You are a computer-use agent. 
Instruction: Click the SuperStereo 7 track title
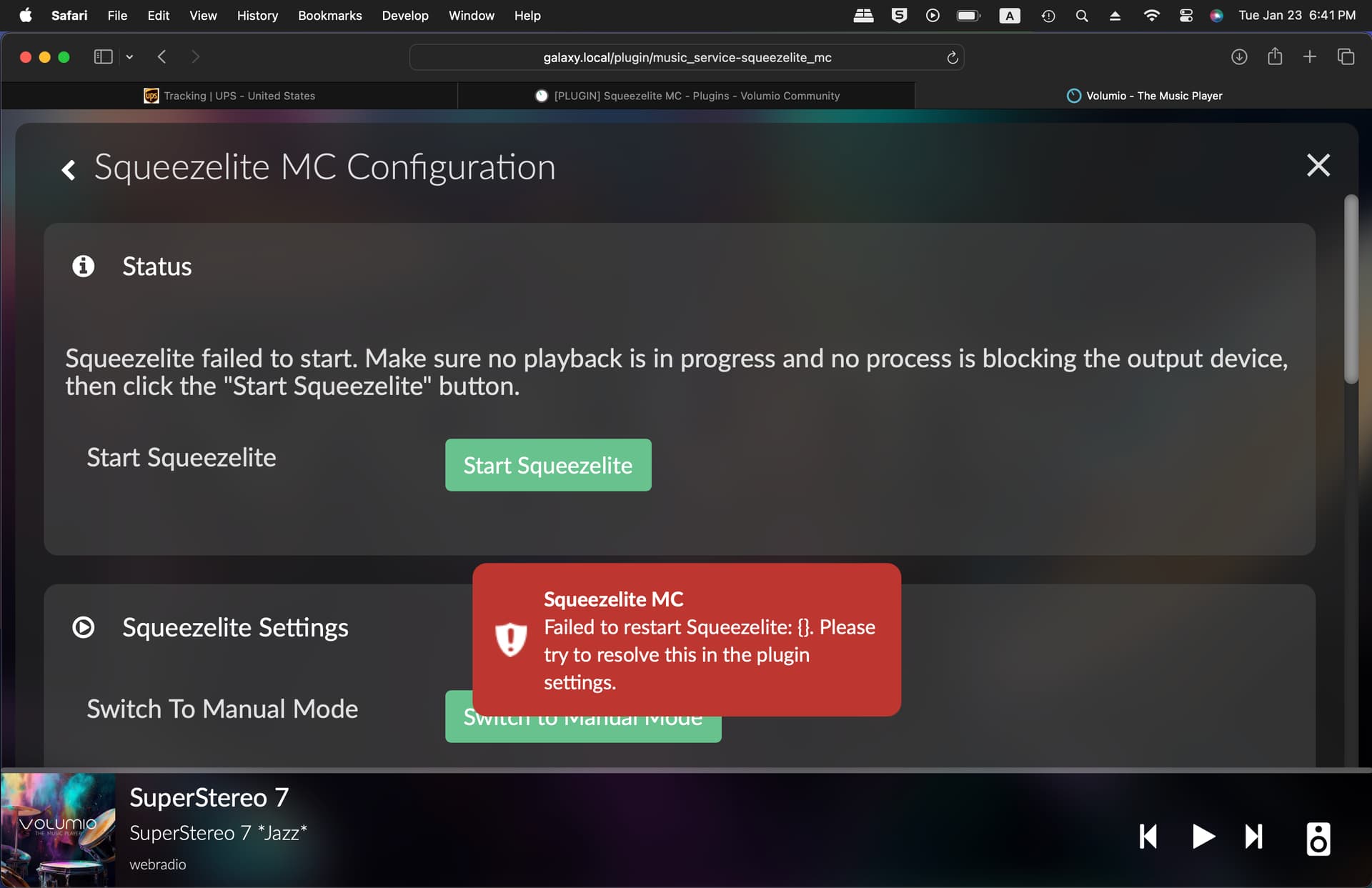point(209,797)
